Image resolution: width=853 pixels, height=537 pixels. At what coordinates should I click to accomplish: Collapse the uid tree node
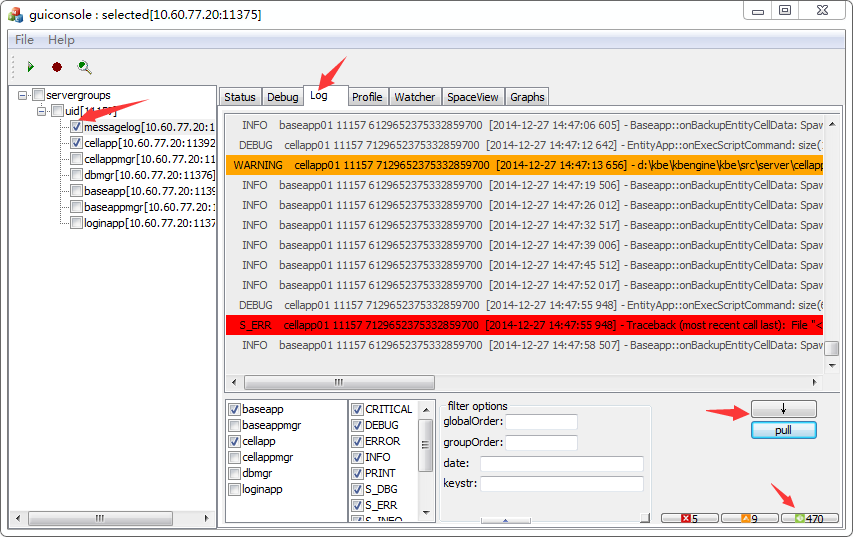point(41,111)
